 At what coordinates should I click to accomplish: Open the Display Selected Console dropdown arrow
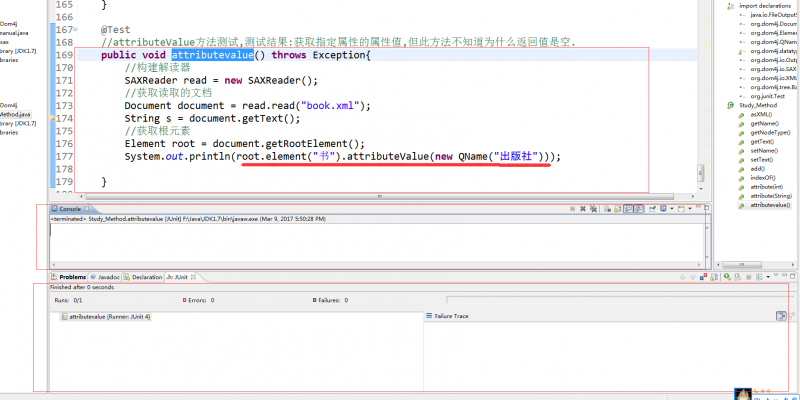672,209
